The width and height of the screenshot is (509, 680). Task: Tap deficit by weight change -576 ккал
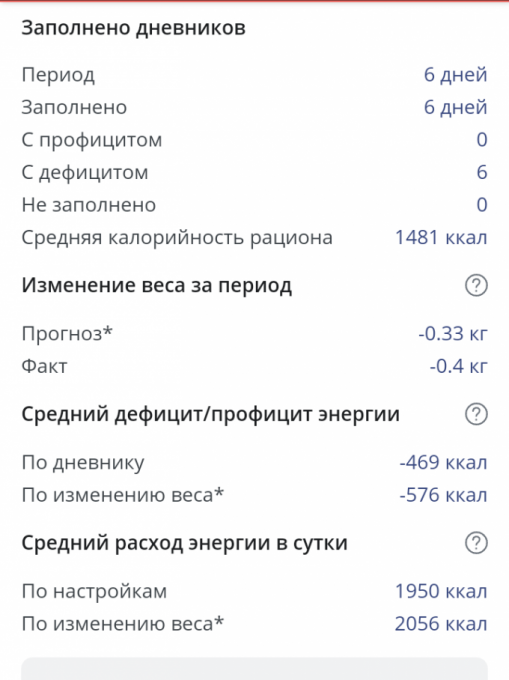point(443,495)
